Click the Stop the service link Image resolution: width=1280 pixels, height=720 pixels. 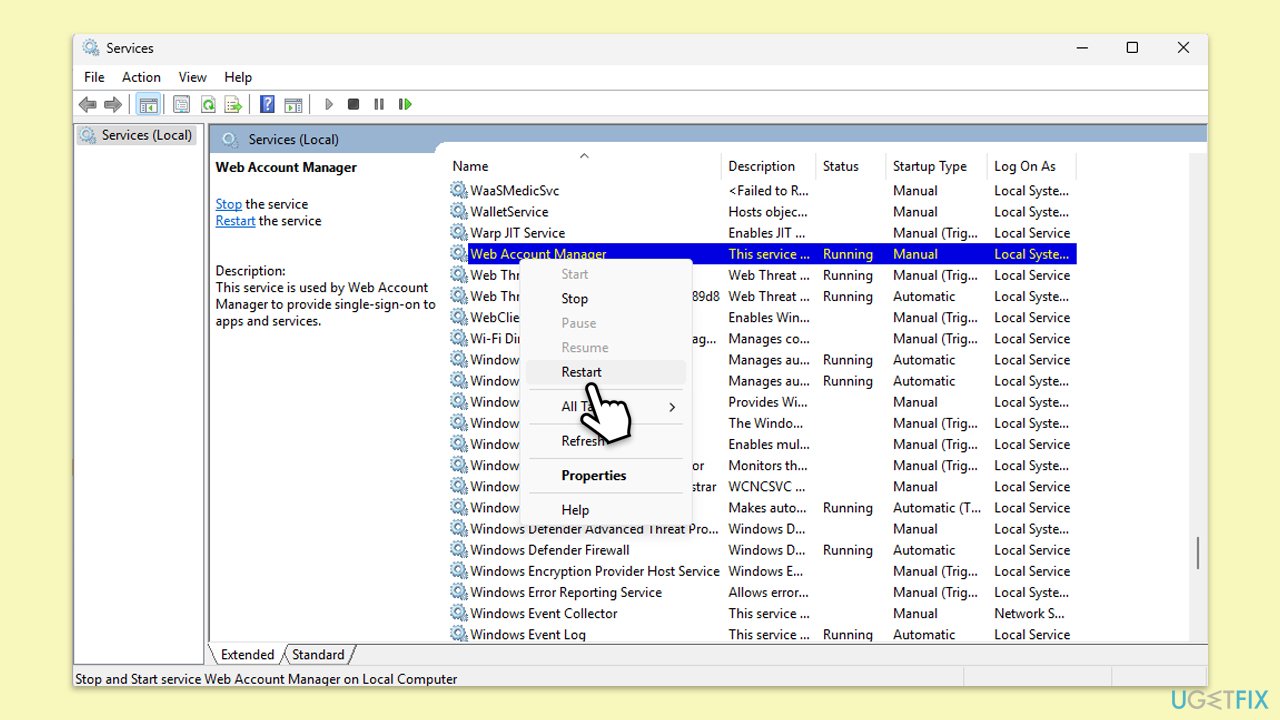coord(229,204)
